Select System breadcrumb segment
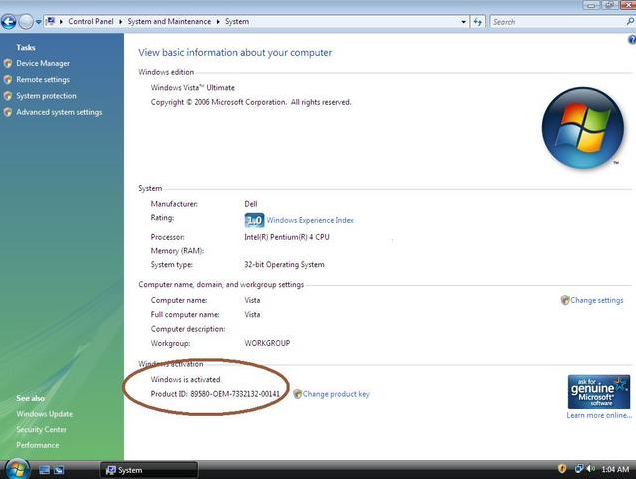This screenshot has height=479, width=636. pyautogui.click(x=237, y=21)
